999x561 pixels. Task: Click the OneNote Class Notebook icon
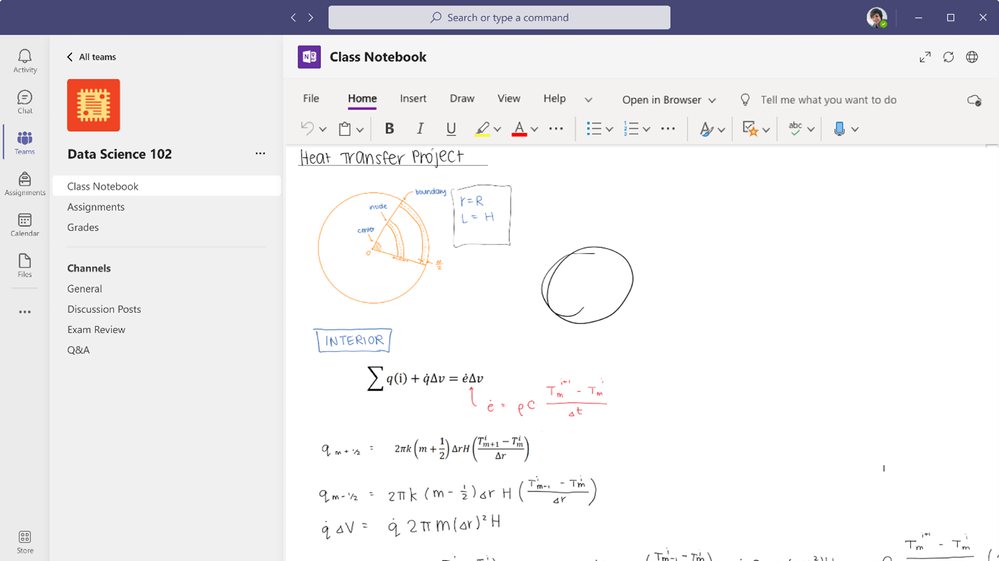pos(309,57)
